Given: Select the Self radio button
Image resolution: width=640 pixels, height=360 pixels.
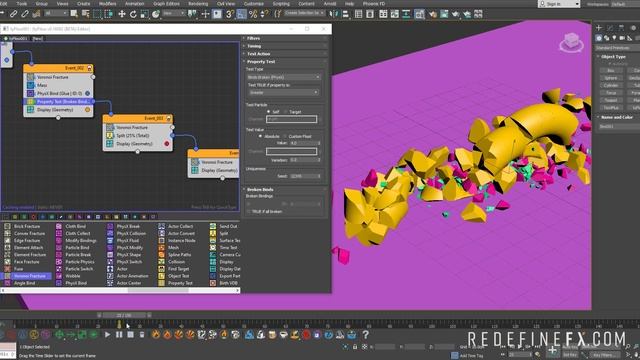Looking at the screenshot, I should [x=269, y=111].
